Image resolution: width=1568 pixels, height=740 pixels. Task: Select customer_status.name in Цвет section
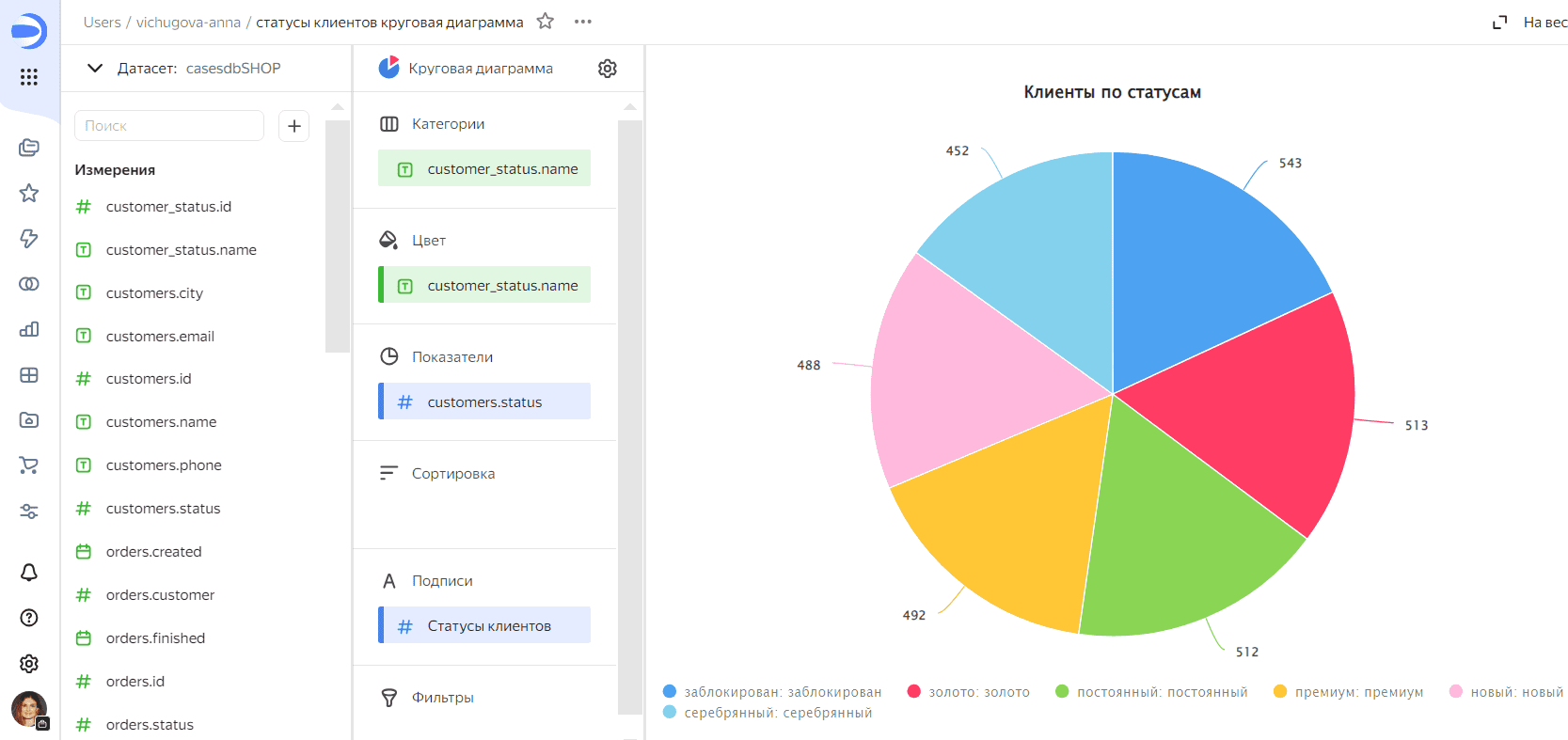click(x=484, y=285)
